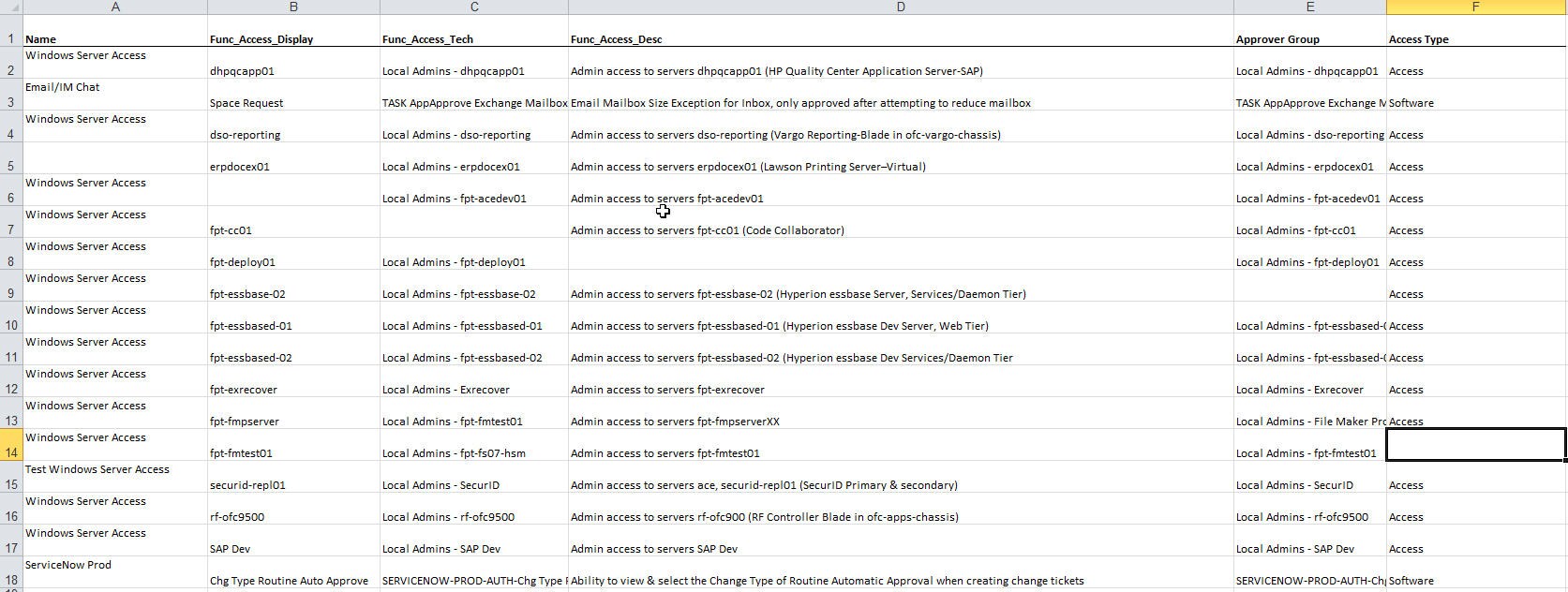
Task: Select approver cell Local Admins - fpt-cc01
Action: pyautogui.click(x=1310, y=222)
